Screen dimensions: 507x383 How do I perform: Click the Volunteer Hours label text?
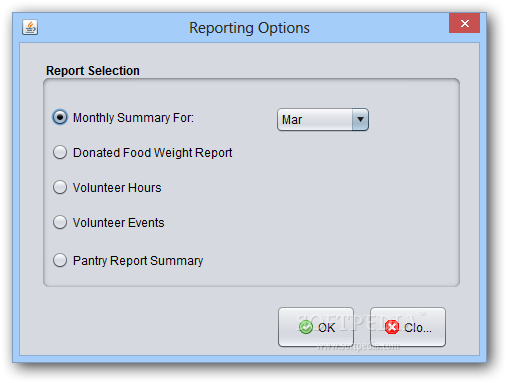pyautogui.click(x=117, y=188)
